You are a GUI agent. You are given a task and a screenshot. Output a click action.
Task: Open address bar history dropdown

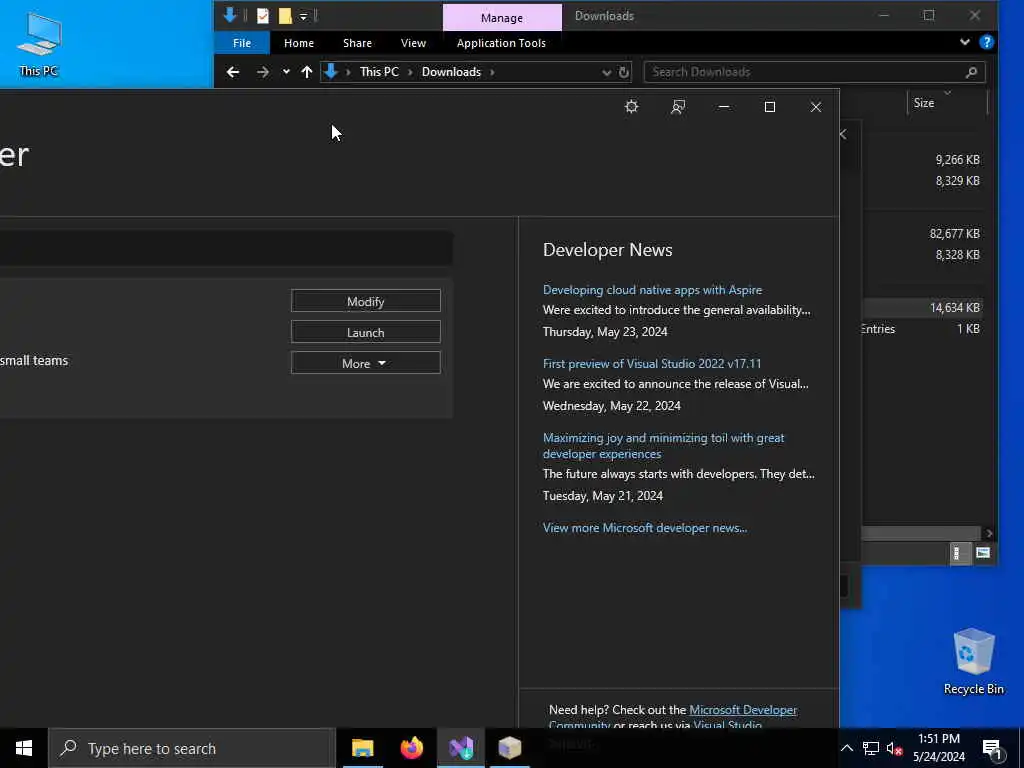tap(606, 72)
